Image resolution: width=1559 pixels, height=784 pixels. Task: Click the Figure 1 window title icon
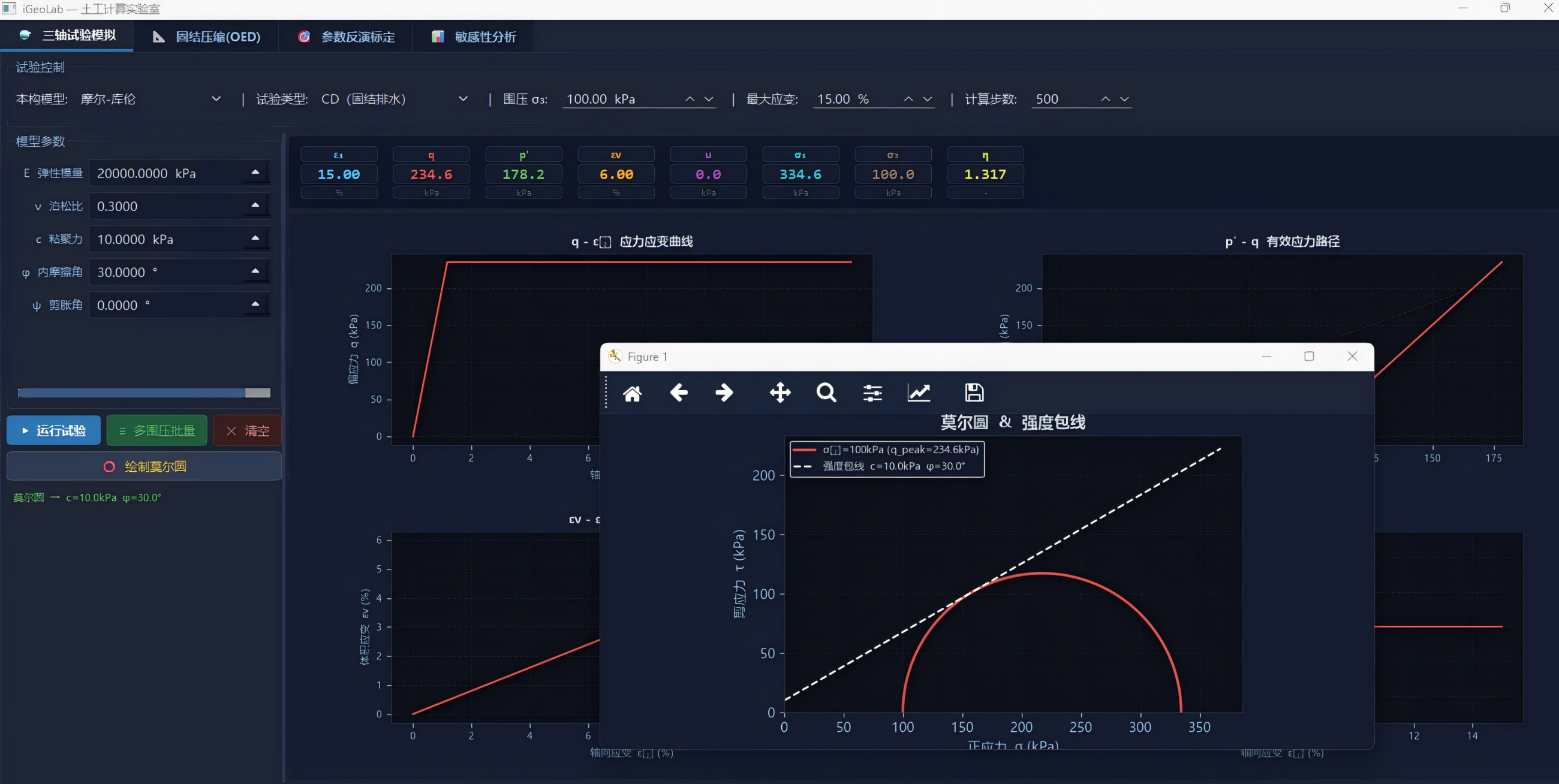click(x=615, y=356)
